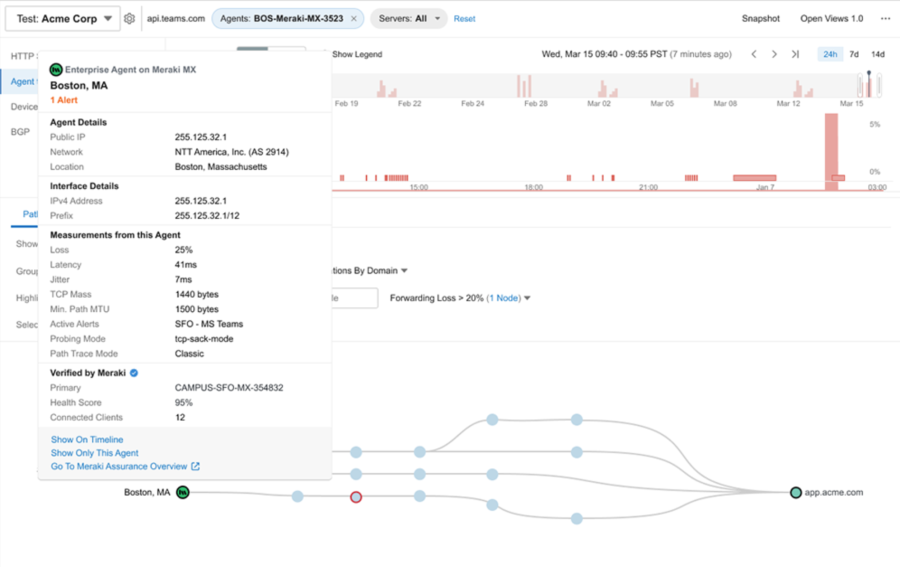
Task: Jump to latest time interval
Action: [795, 54]
